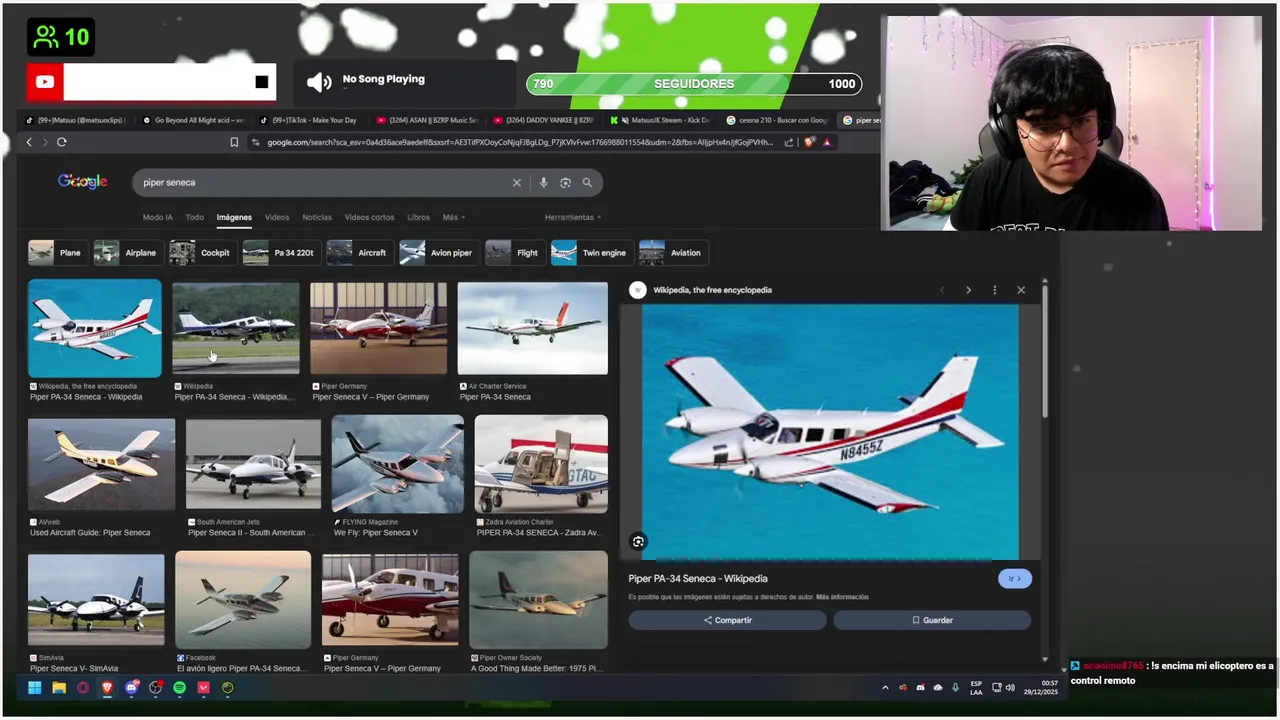
Task: Click the volume icon in system tray
Action: [x=1010, y=688]
